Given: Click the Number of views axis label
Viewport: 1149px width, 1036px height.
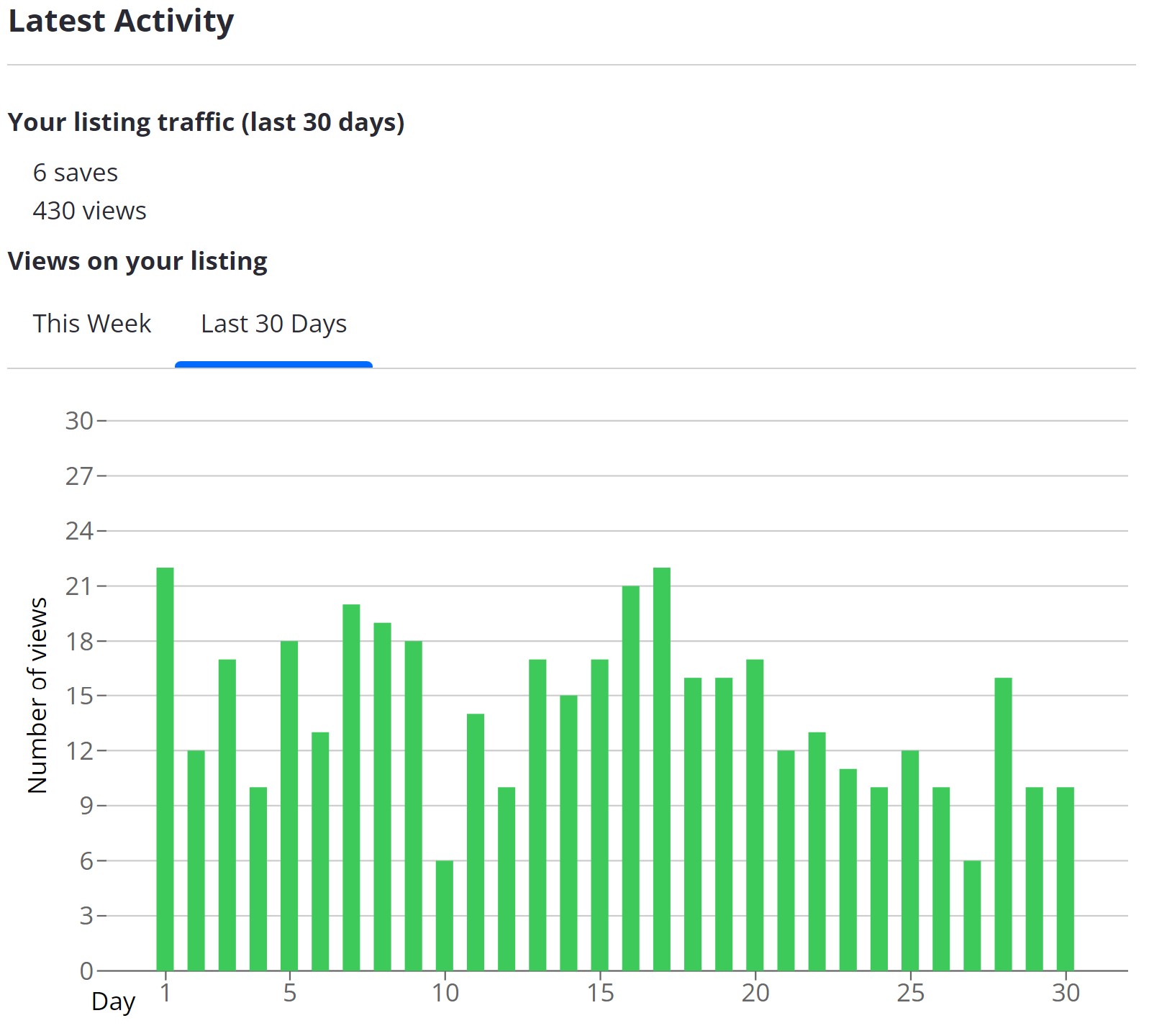Looking at the screenshot, I should pyautogui.click(x=37, y=695).
